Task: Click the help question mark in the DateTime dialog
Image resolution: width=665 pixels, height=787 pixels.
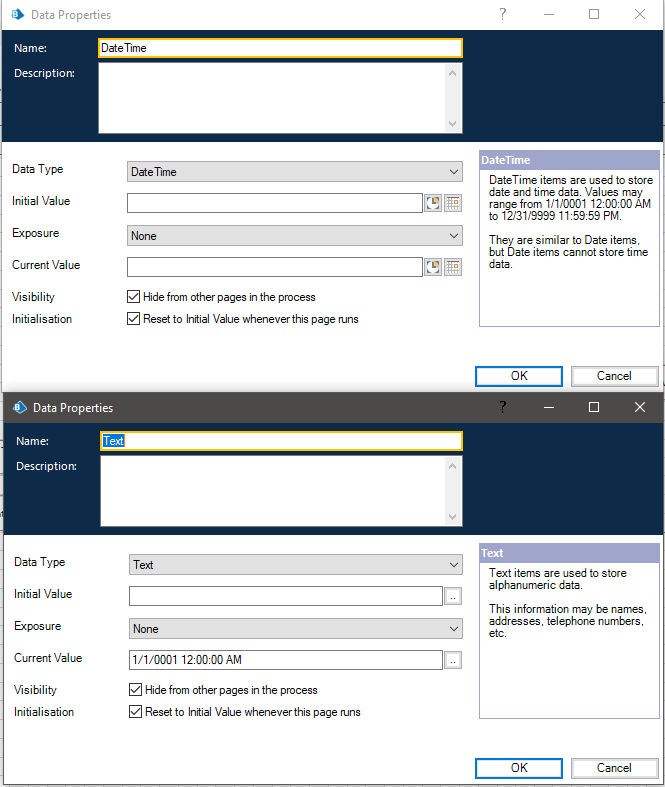Action: click(x=502, y=14)
